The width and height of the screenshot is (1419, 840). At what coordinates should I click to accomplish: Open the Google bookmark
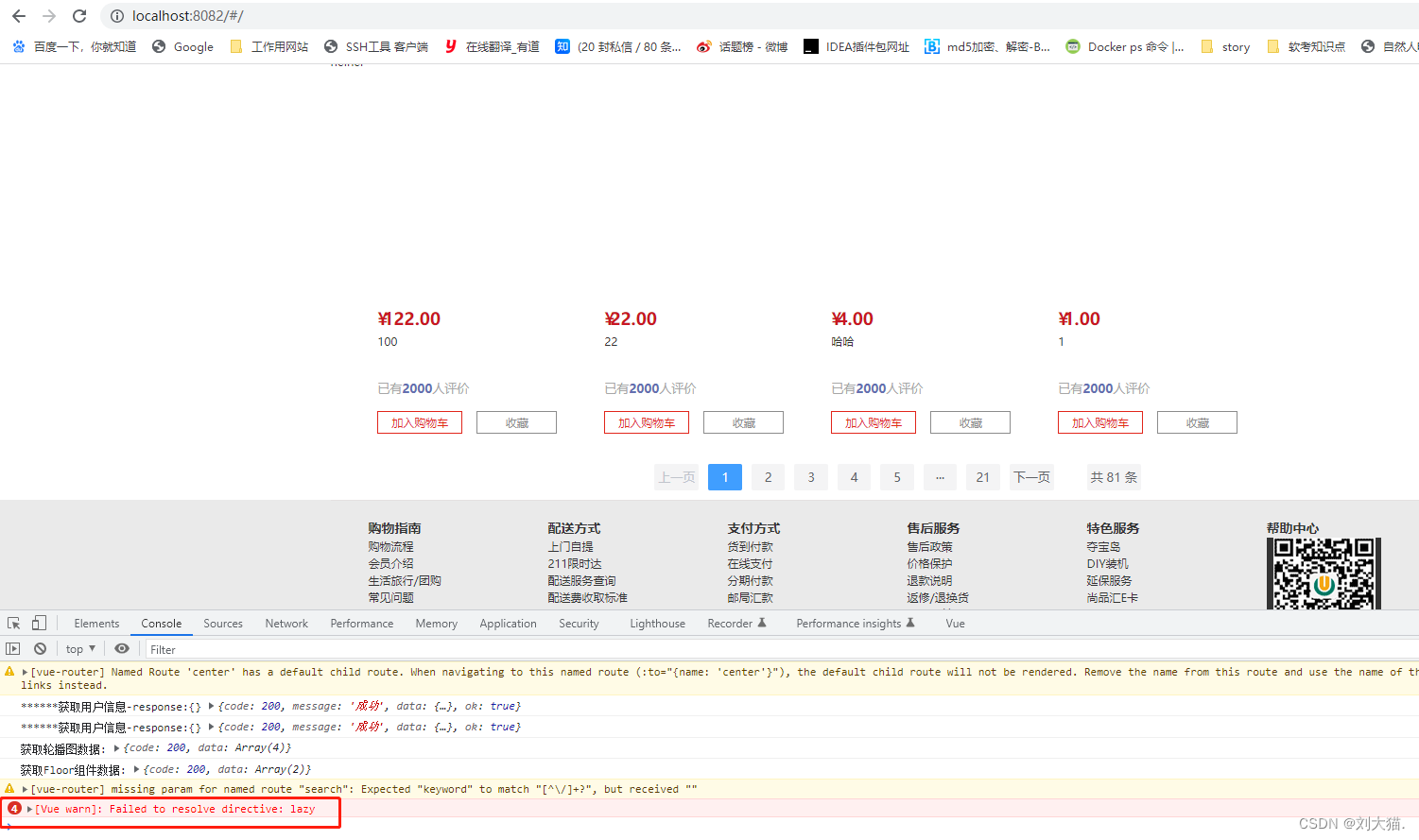coord(182,46)
